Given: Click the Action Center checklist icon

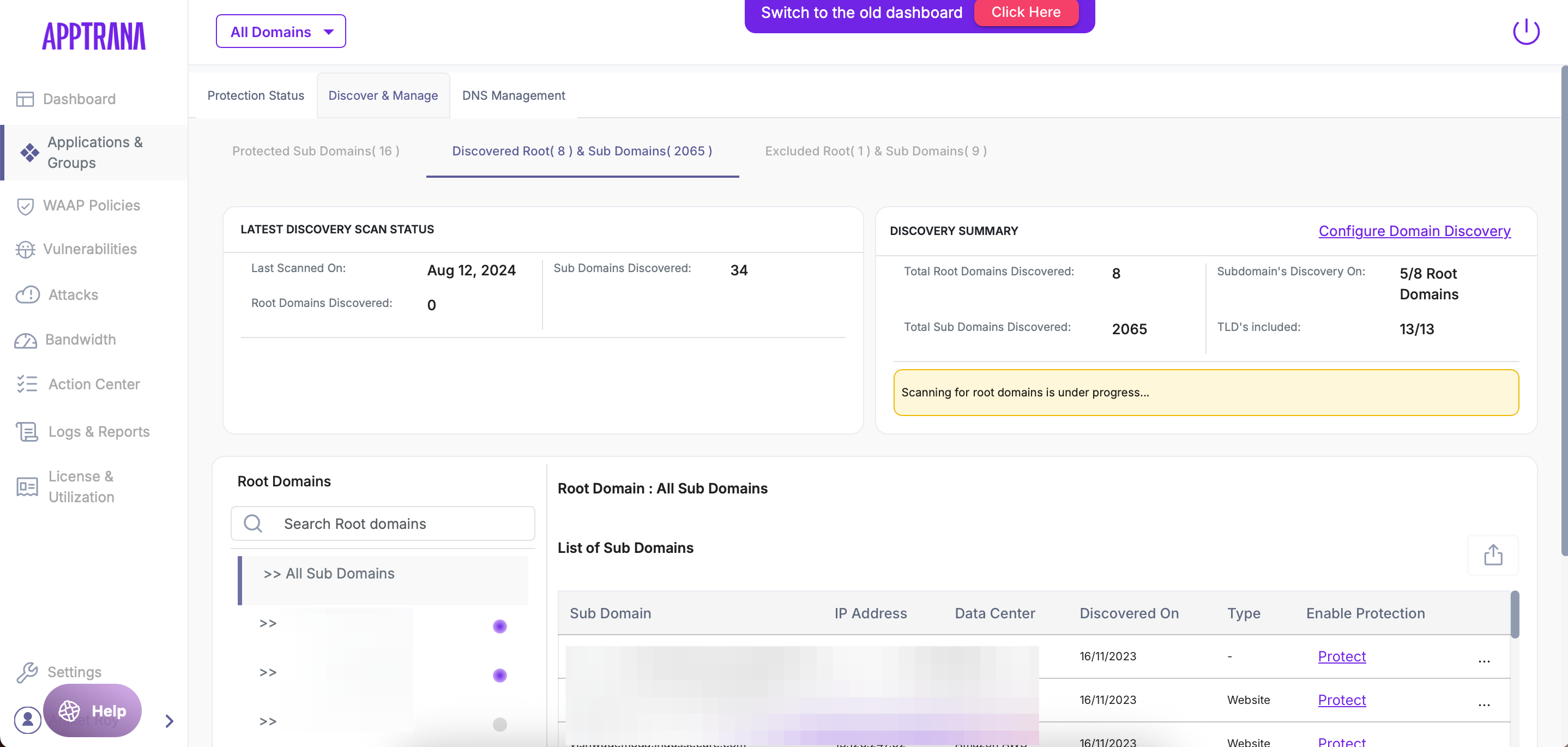Looking at the screenshot, I should click(x=27, y=384).
